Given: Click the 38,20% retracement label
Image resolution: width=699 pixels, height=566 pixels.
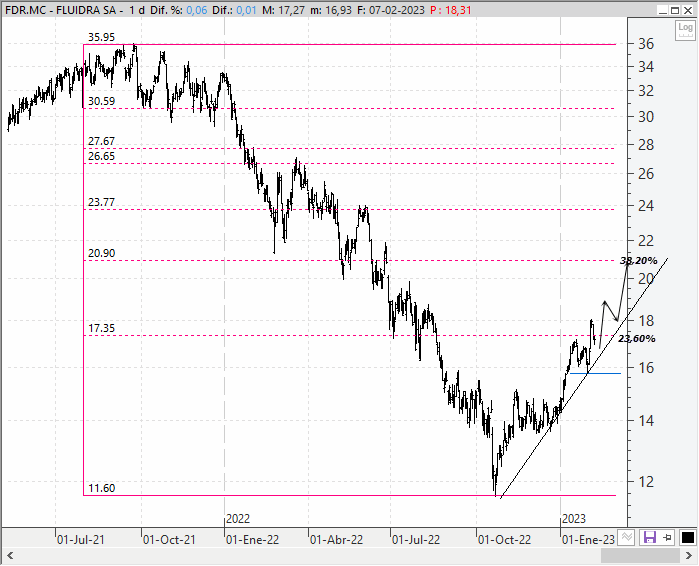Looking at the screenshot, I should 638,261.
